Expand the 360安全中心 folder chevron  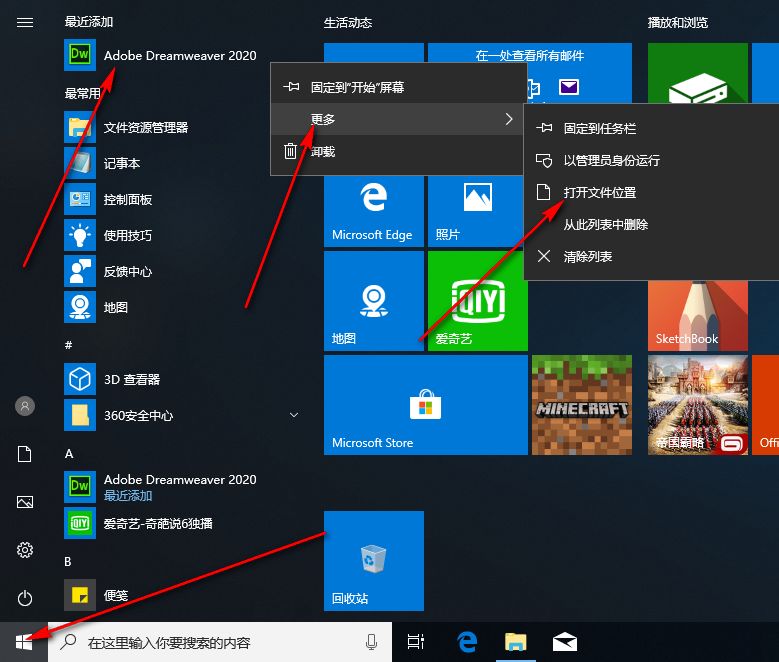(x=294, y=415)
